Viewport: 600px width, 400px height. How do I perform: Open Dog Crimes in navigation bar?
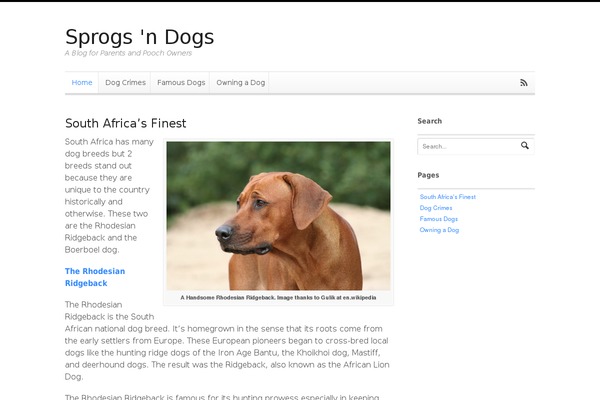[125, 83]
